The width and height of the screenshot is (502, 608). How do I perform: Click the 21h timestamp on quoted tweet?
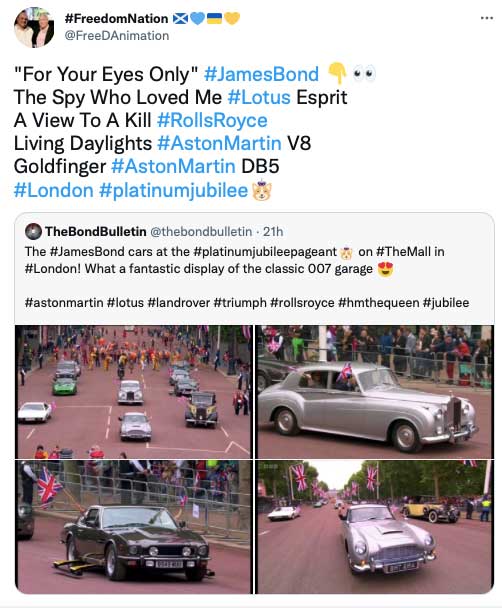pos(273,231)
